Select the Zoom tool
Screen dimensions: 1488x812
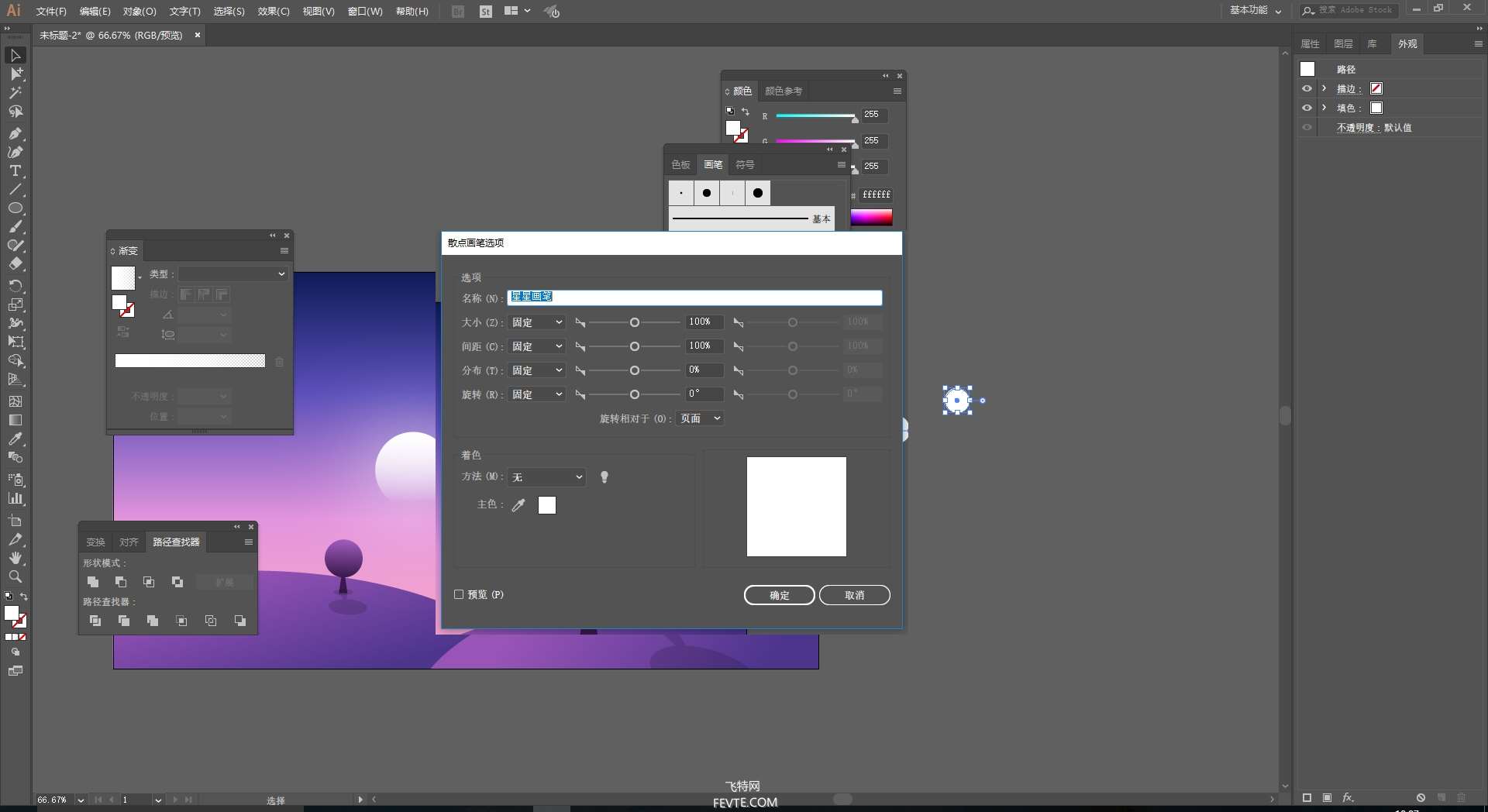15,576
